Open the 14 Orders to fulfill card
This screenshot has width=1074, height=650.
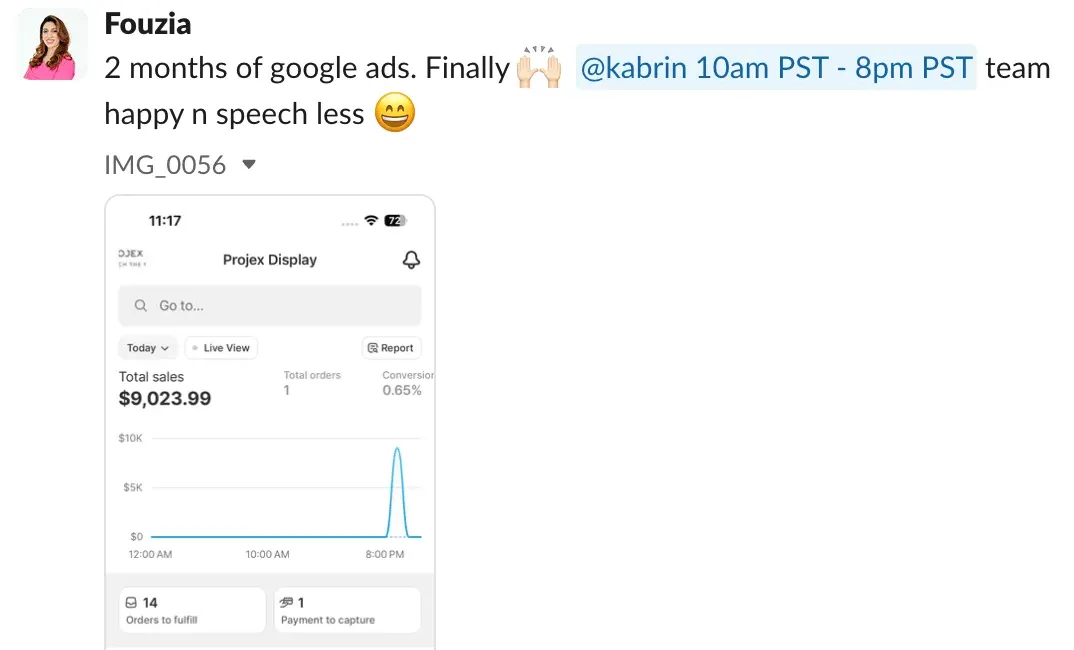(x=192, y=610)
